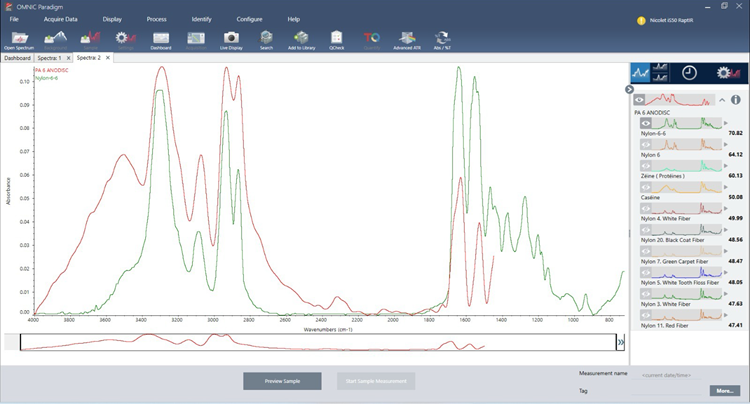This screenshot has width=750, height=404.
Task: Switch to the Dashboard tab
Action: click(17, 58)
